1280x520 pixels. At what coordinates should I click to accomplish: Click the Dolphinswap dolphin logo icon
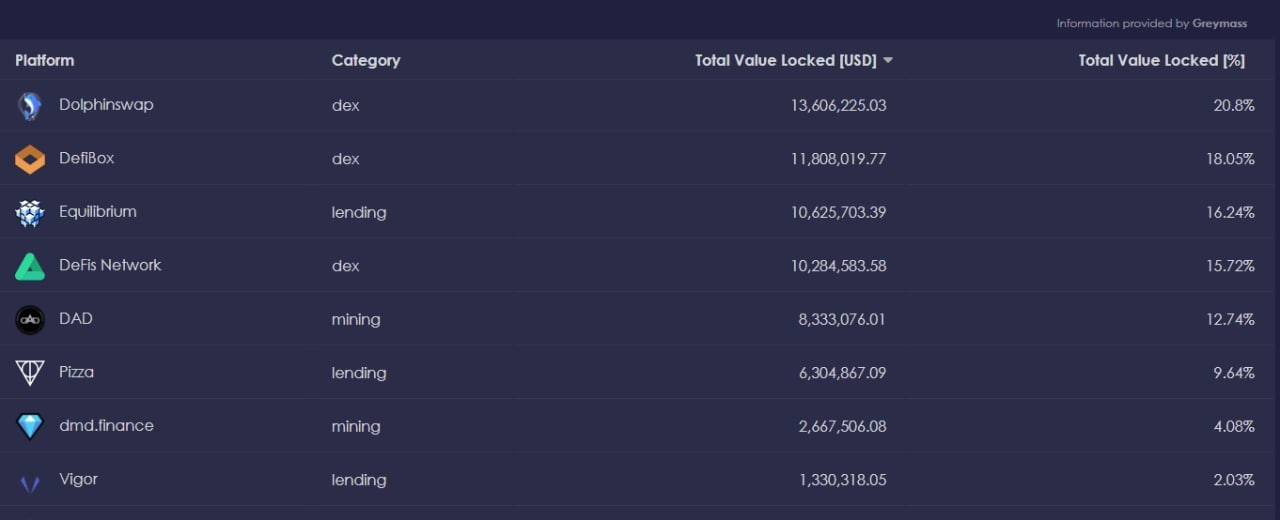coord(30,106)
